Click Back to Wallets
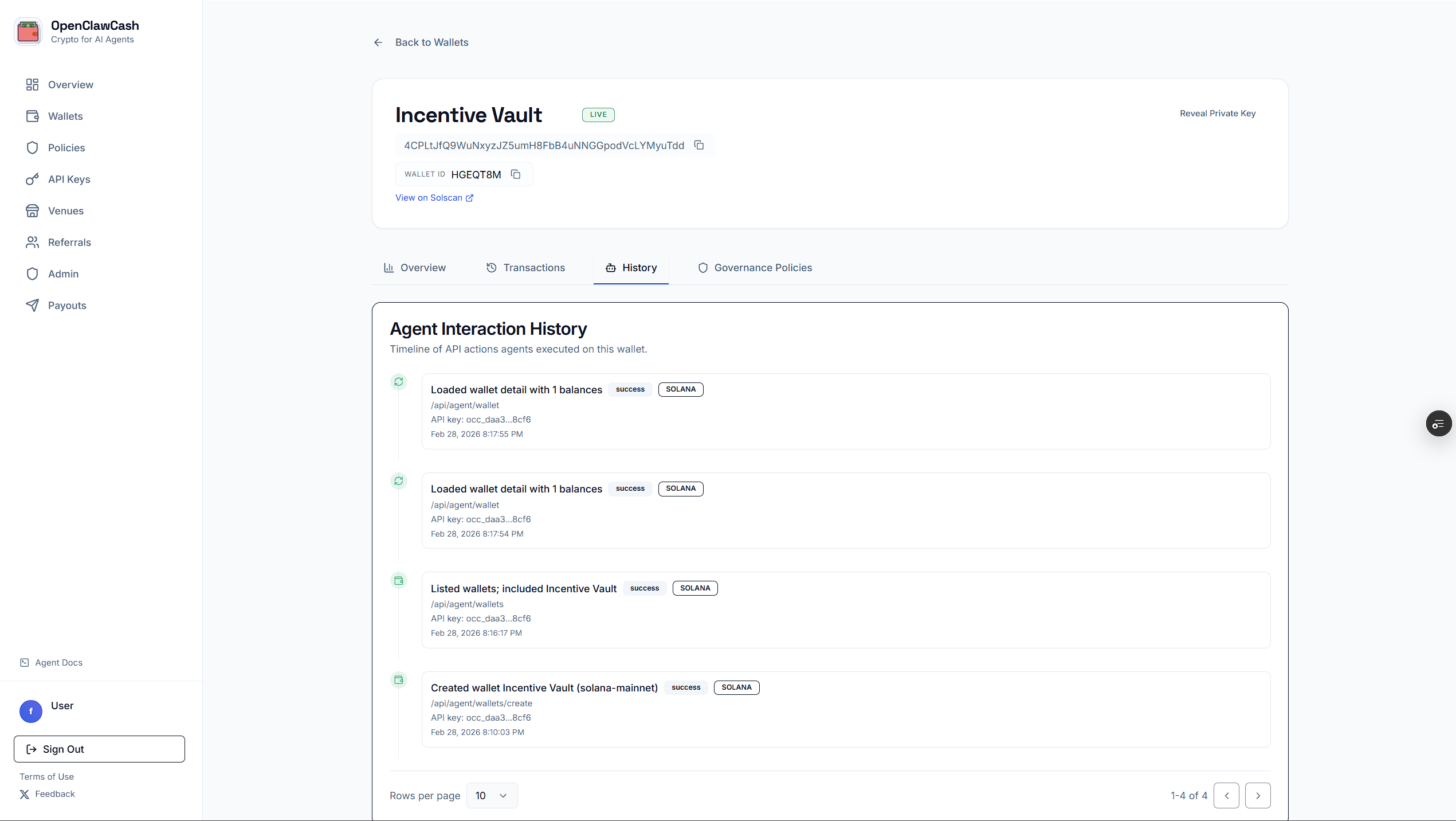The height and width of the screenshot is (821, 1456). pyautogui.click(x=431, y=42)
